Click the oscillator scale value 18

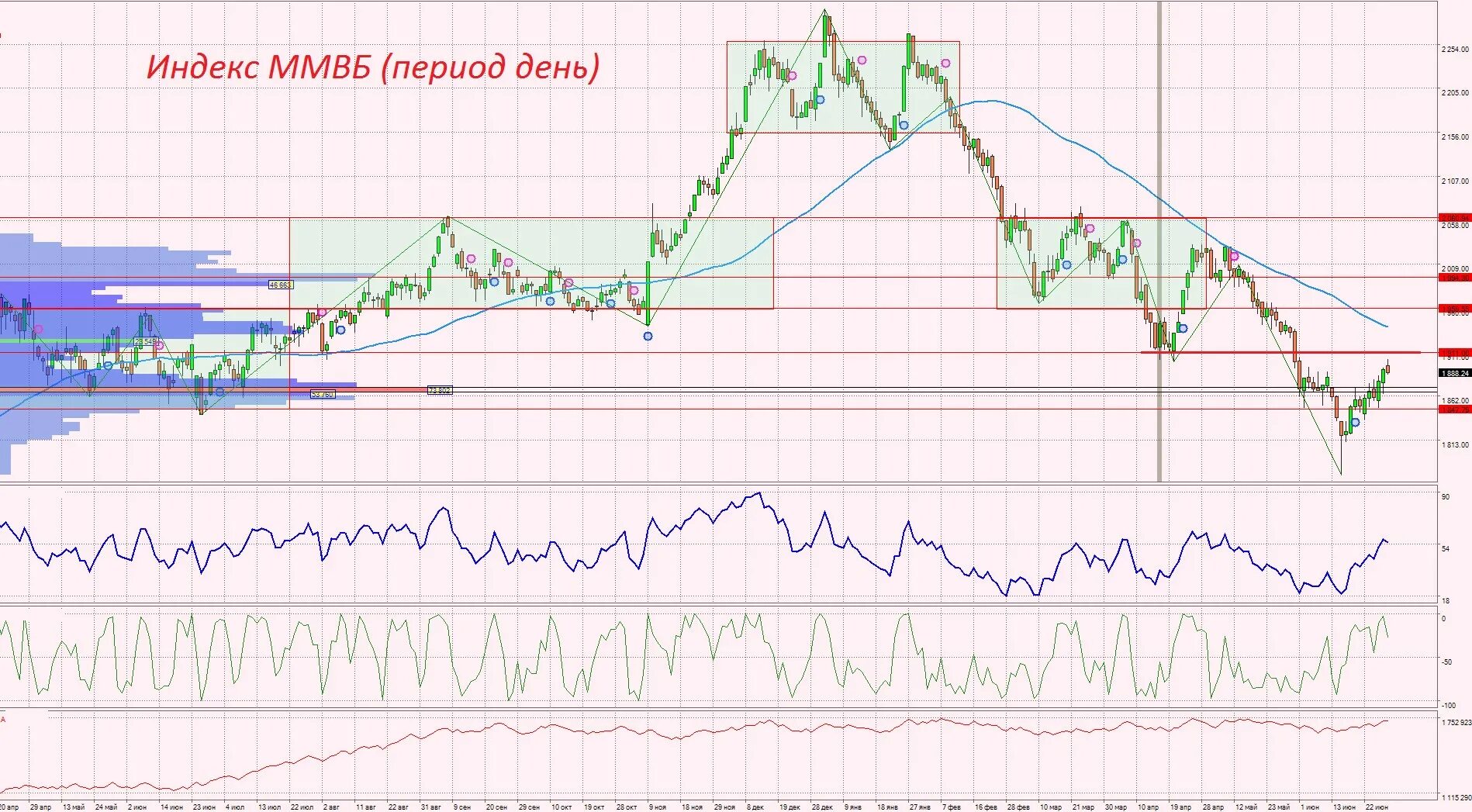coord(1445,600)
